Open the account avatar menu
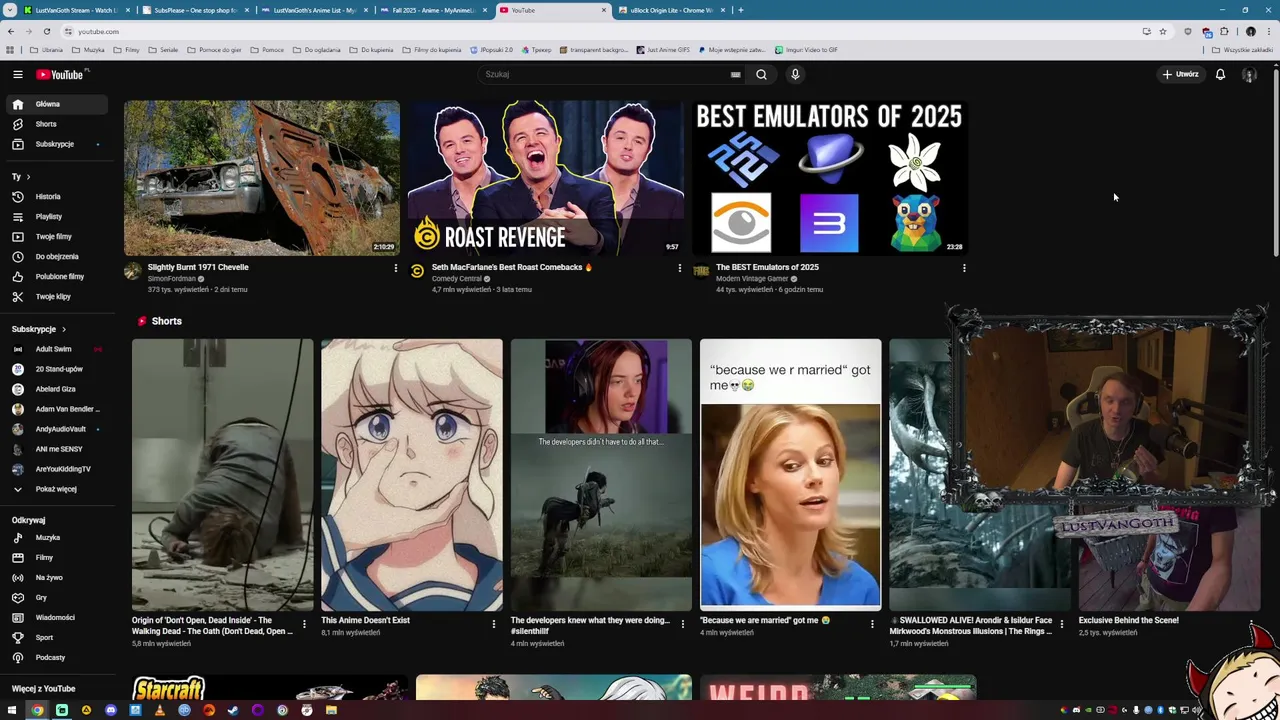Screen dimensions: 1280x720 tap(1249, 74)
